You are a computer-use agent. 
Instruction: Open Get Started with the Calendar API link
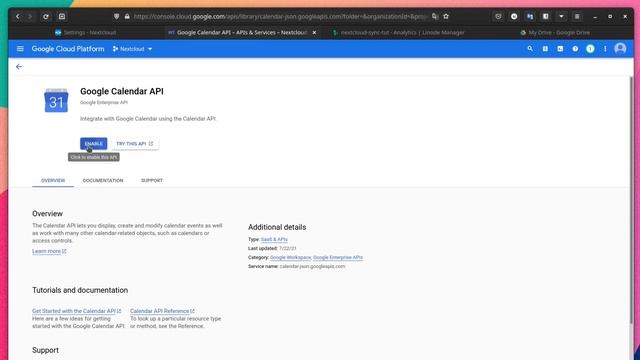point(77,311)
